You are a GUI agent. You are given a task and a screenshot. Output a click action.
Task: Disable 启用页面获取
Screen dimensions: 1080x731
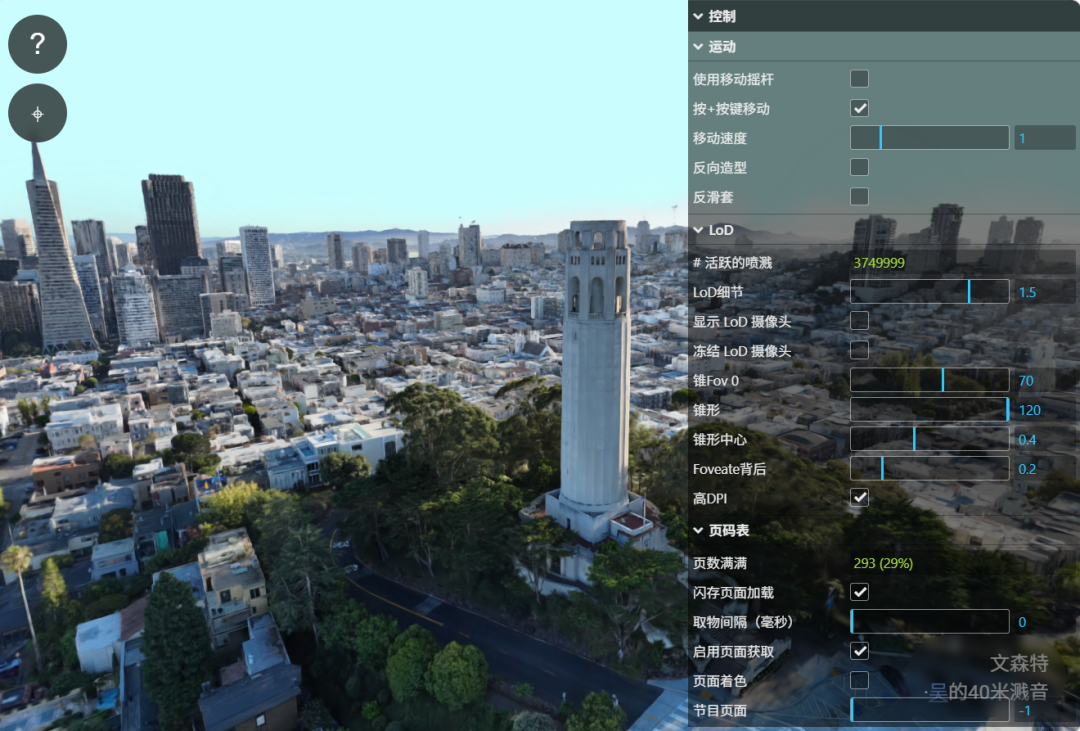(x=859, y=651)
